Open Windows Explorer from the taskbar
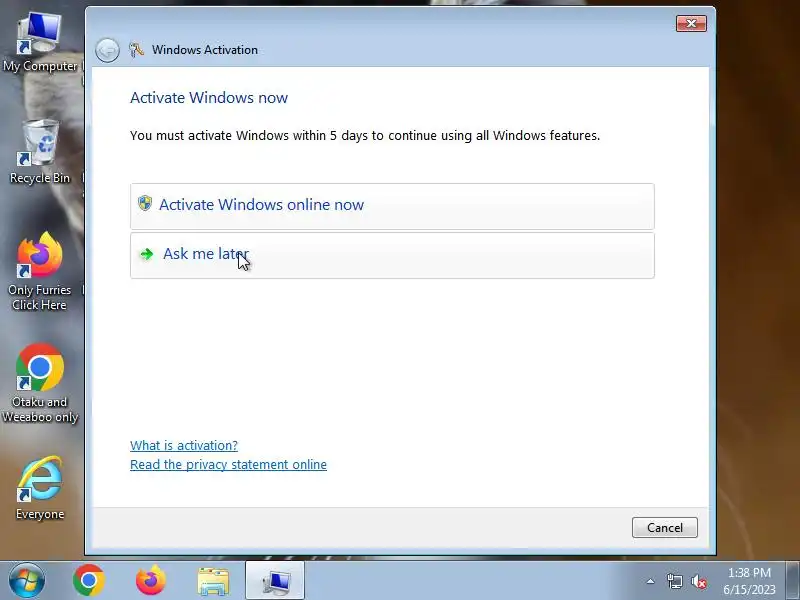Screen dimensions: 800x600 (x=213, y=581)
